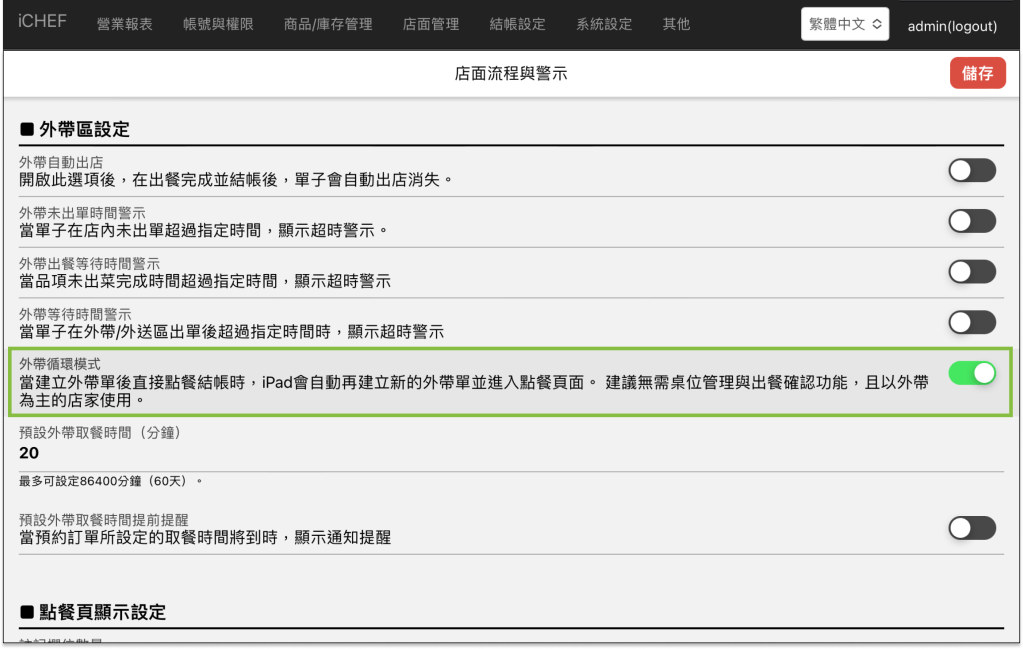This screenshot has height=649, width=1023.
Task: Open the 系統設定 menu
Action: click(605, 24)
